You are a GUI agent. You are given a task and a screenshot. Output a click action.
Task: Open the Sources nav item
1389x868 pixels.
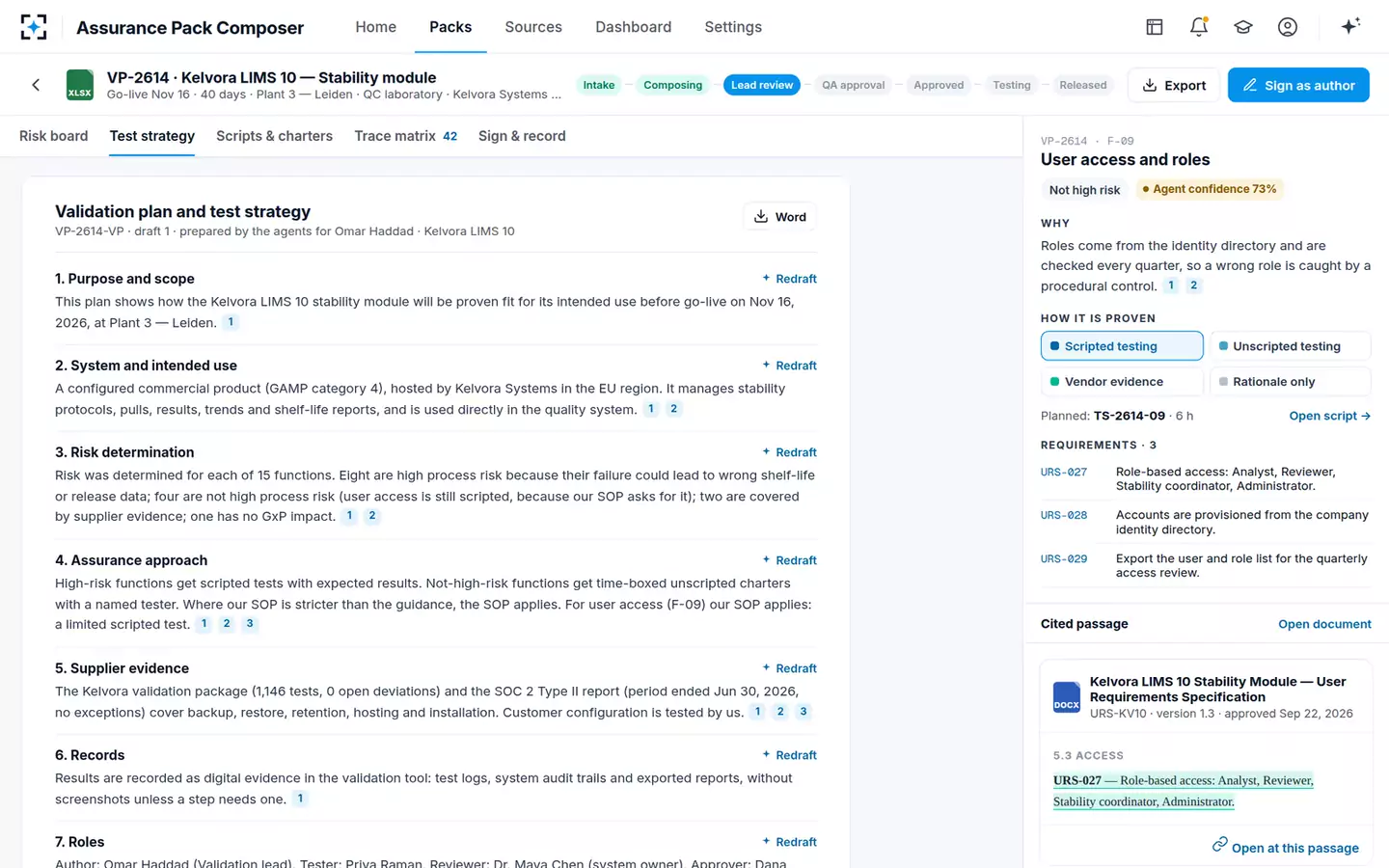tap(533, 27)
